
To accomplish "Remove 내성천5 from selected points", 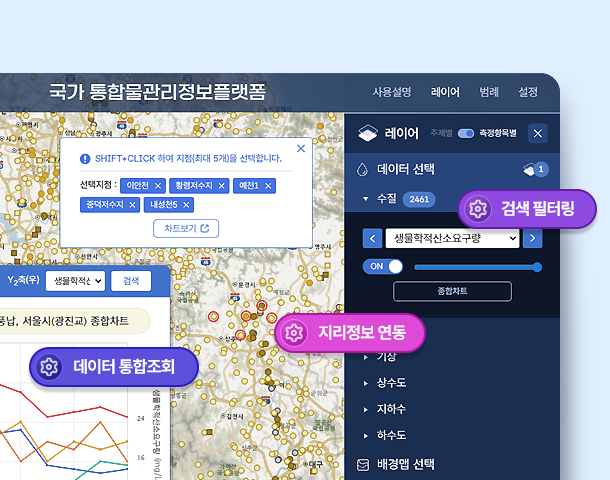I will click(x=186, y=205).
